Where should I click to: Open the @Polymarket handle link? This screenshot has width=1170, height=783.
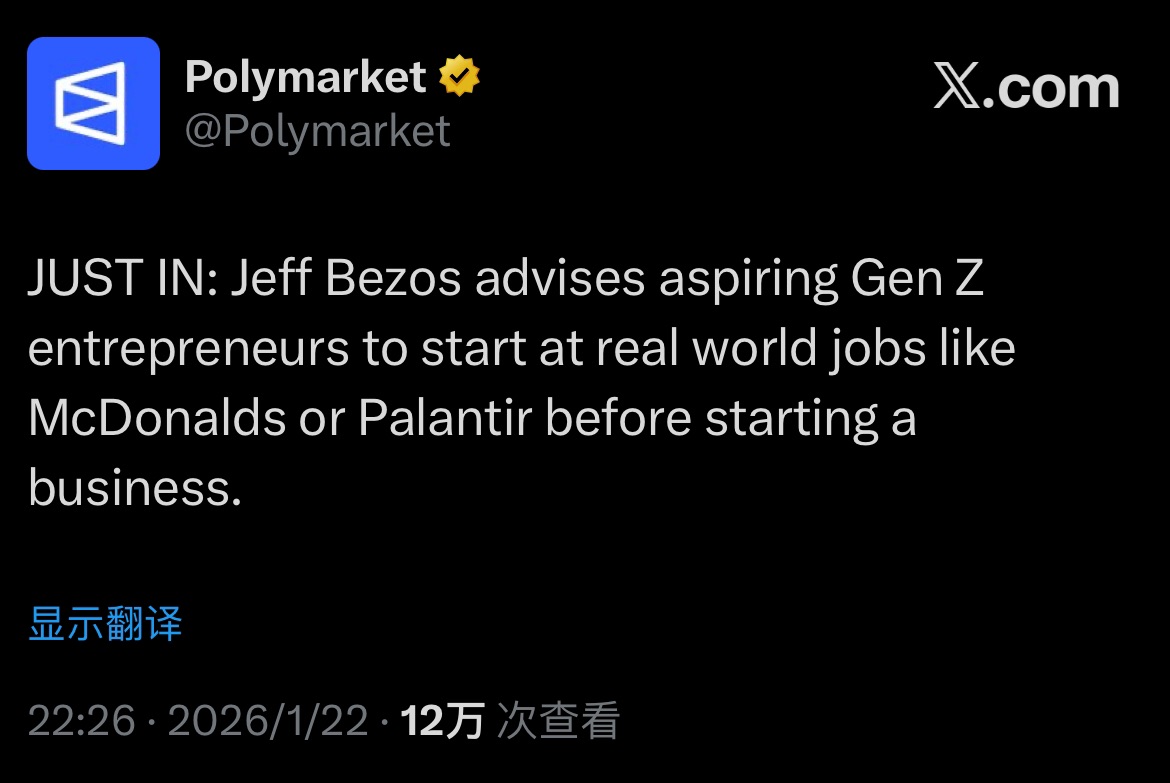(318, 132)
